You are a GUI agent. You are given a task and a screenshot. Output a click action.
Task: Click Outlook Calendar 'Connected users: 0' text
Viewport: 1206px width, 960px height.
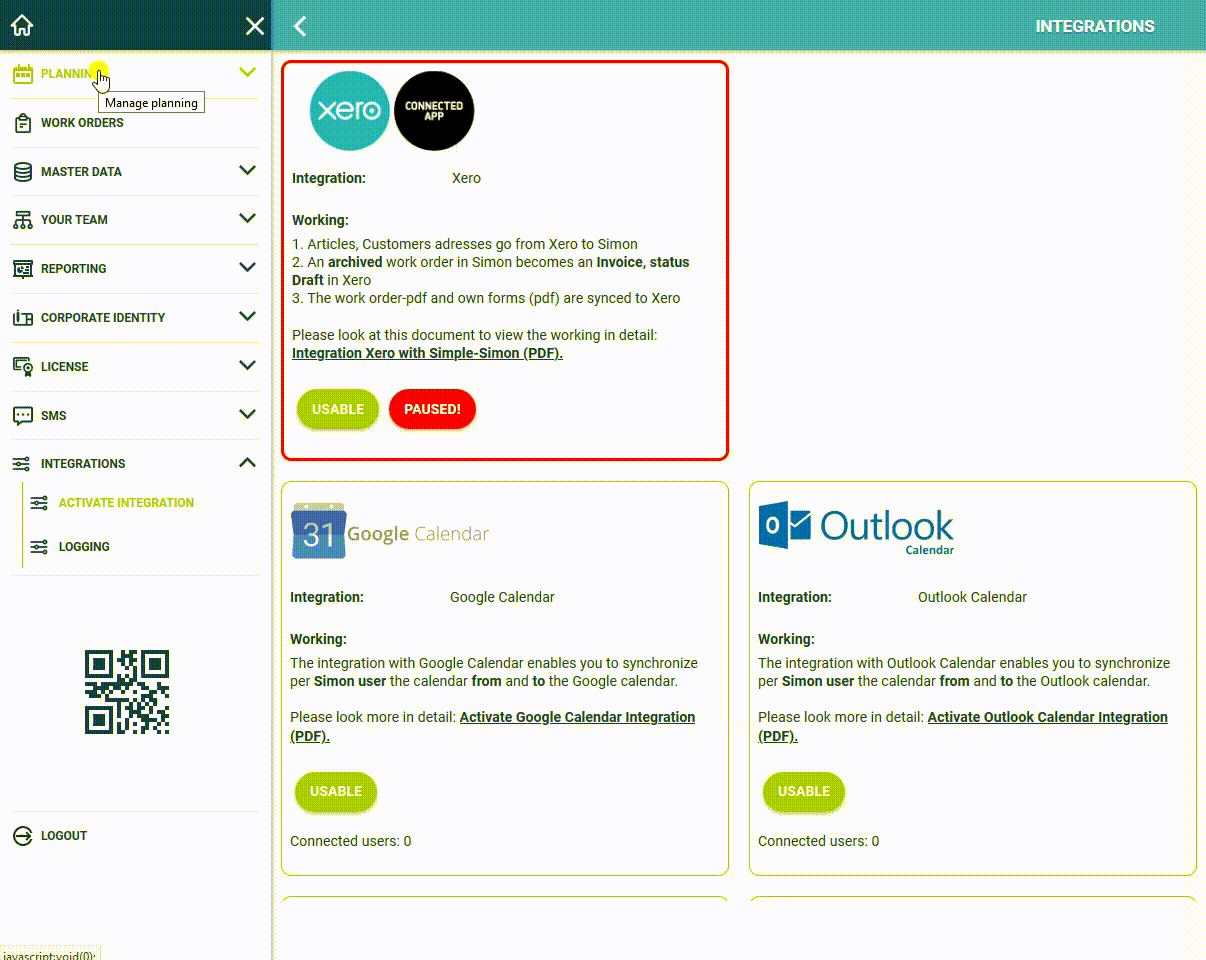pos(819,841)
